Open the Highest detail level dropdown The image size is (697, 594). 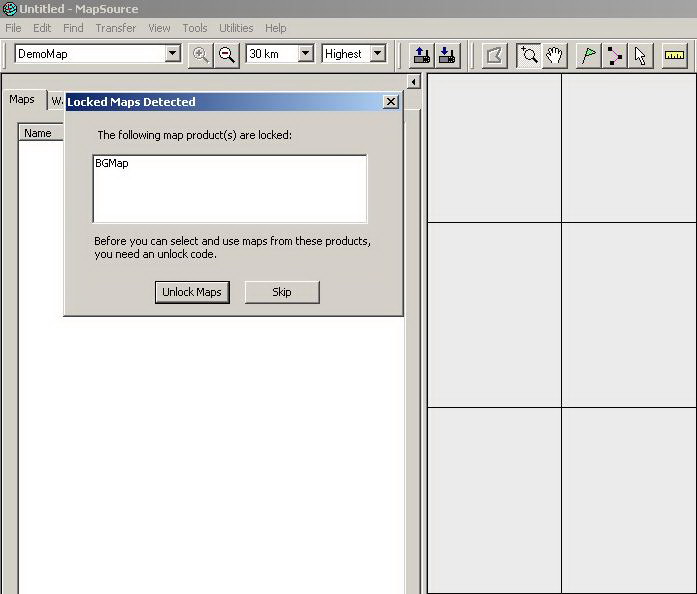[377, 54]
